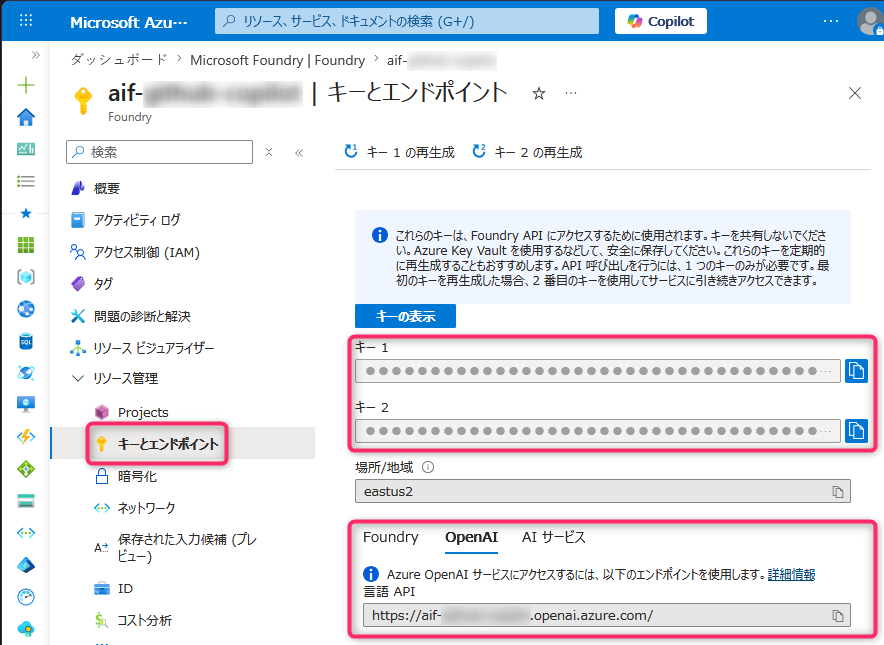
Task: Open ネットワーク menu item
Action: (147, 508)
